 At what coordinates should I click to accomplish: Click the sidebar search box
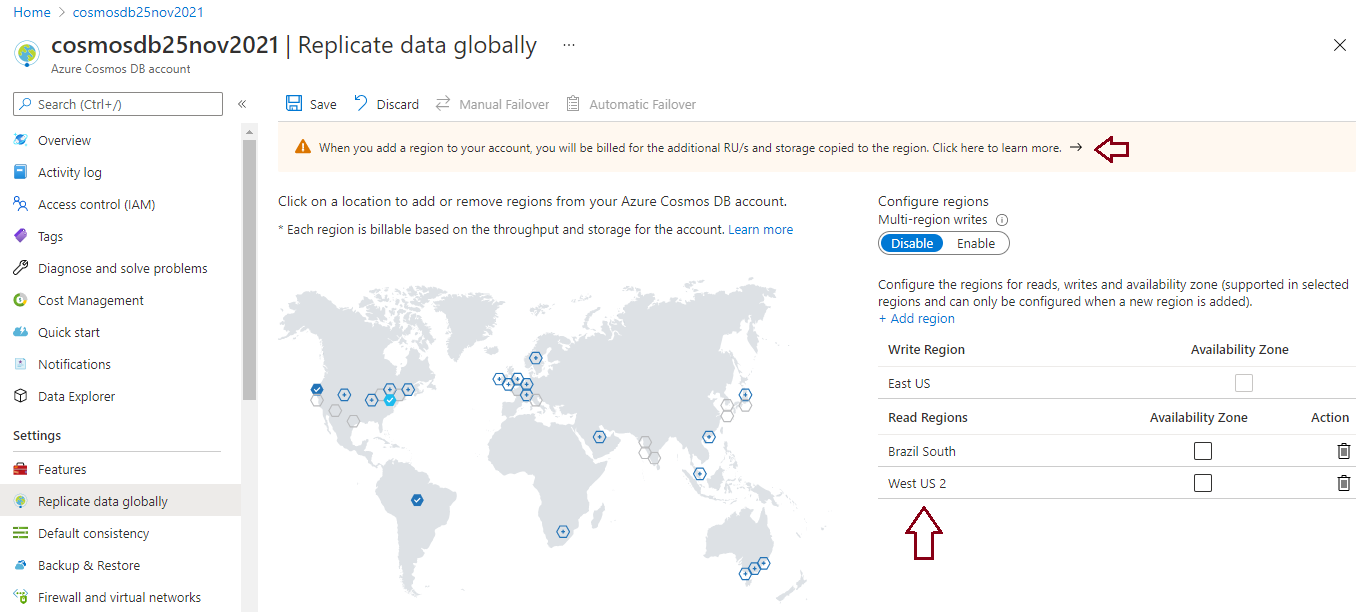118,104
